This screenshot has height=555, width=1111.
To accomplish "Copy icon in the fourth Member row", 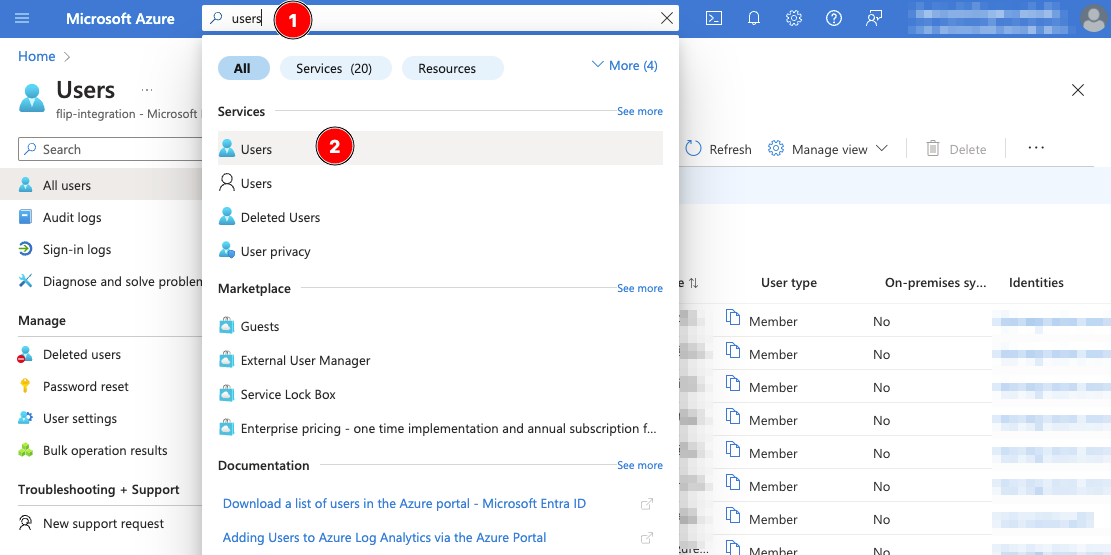I will coord(733,417).
